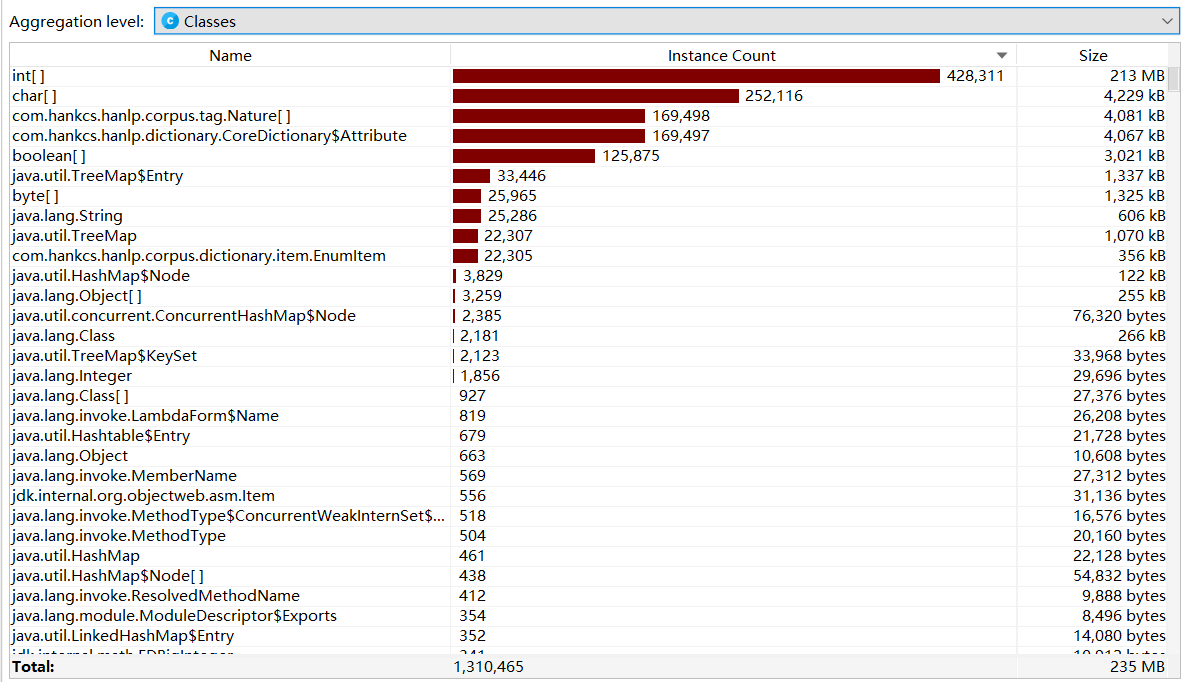The image size is (1183, 682).
Task: Select the EnumItem class row
Action: pyautogui.click(x=589, y=256)
